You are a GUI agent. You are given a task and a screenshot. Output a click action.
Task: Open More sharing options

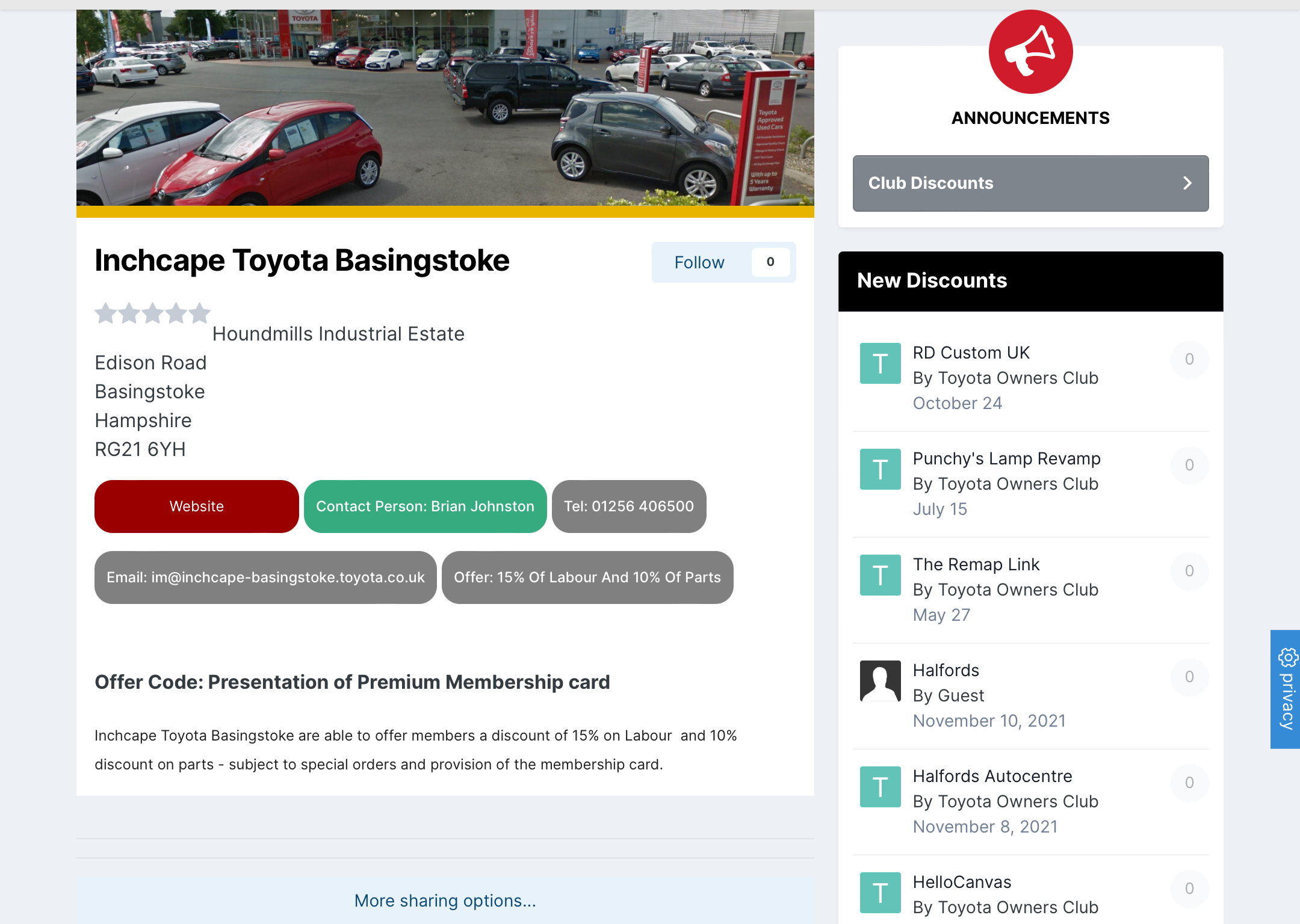[445, 901]
